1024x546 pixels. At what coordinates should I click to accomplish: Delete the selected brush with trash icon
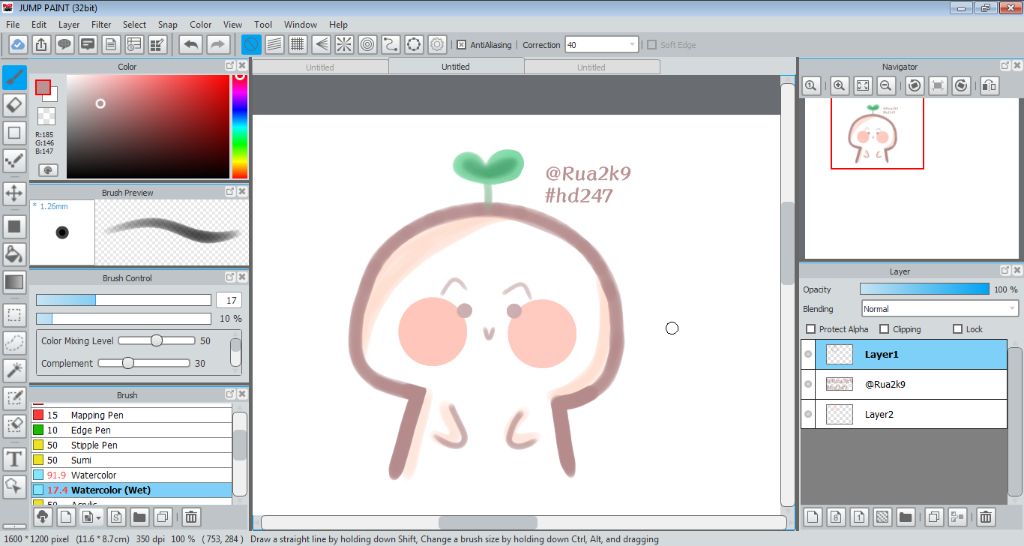pyautogui.click(x=191, y=517)
